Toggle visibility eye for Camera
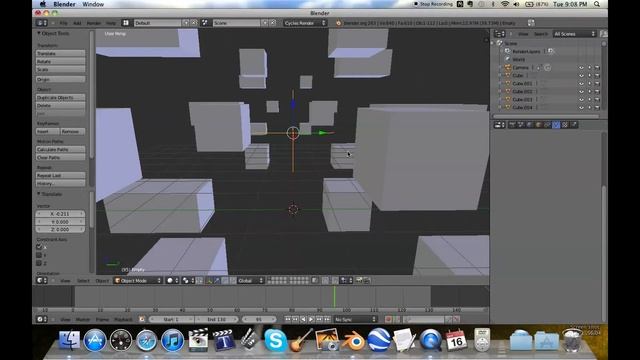640x360 pixels. (581, 67)
